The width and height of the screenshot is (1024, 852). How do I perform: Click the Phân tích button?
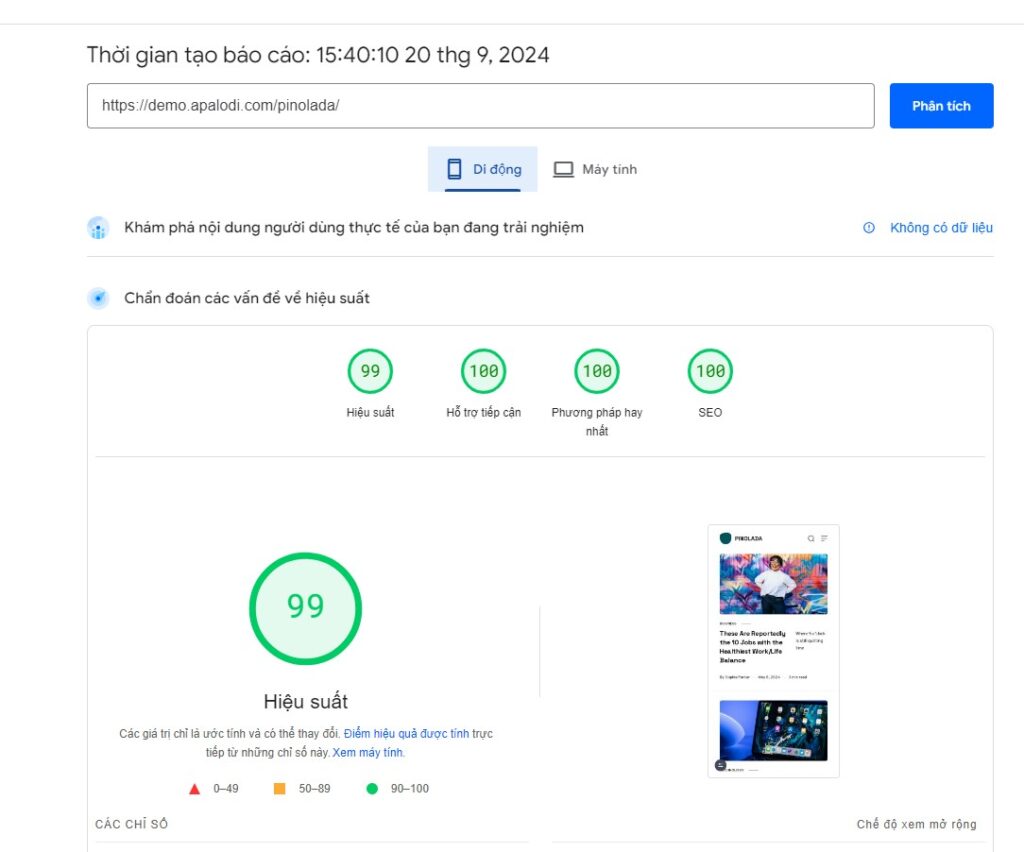click(940, 105)
